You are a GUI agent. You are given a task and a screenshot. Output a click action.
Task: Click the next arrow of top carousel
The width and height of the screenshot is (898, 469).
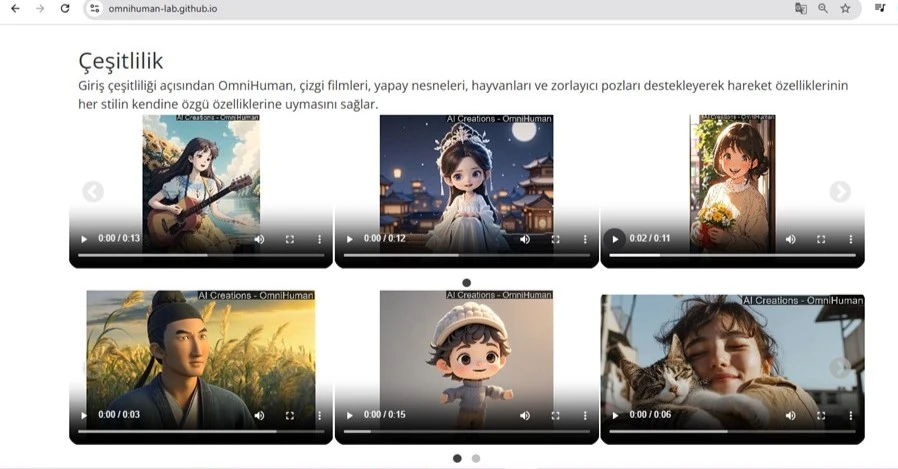click(x=840, y=192)
